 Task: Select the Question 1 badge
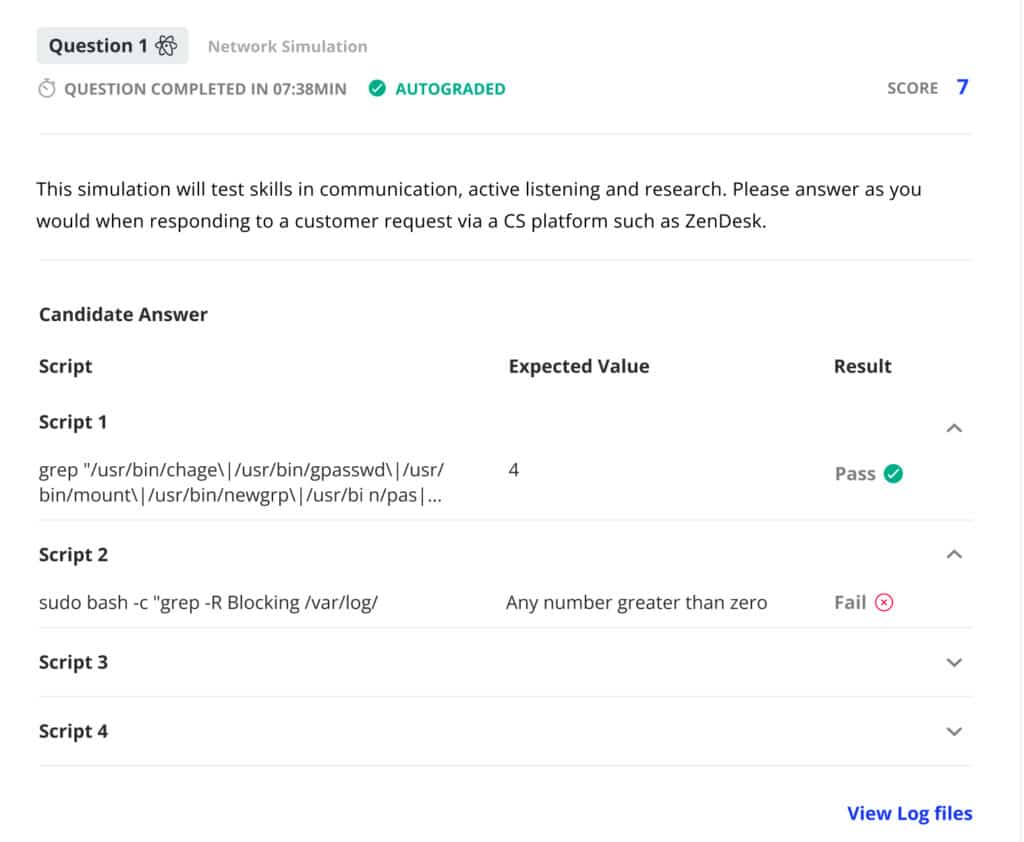112,46
